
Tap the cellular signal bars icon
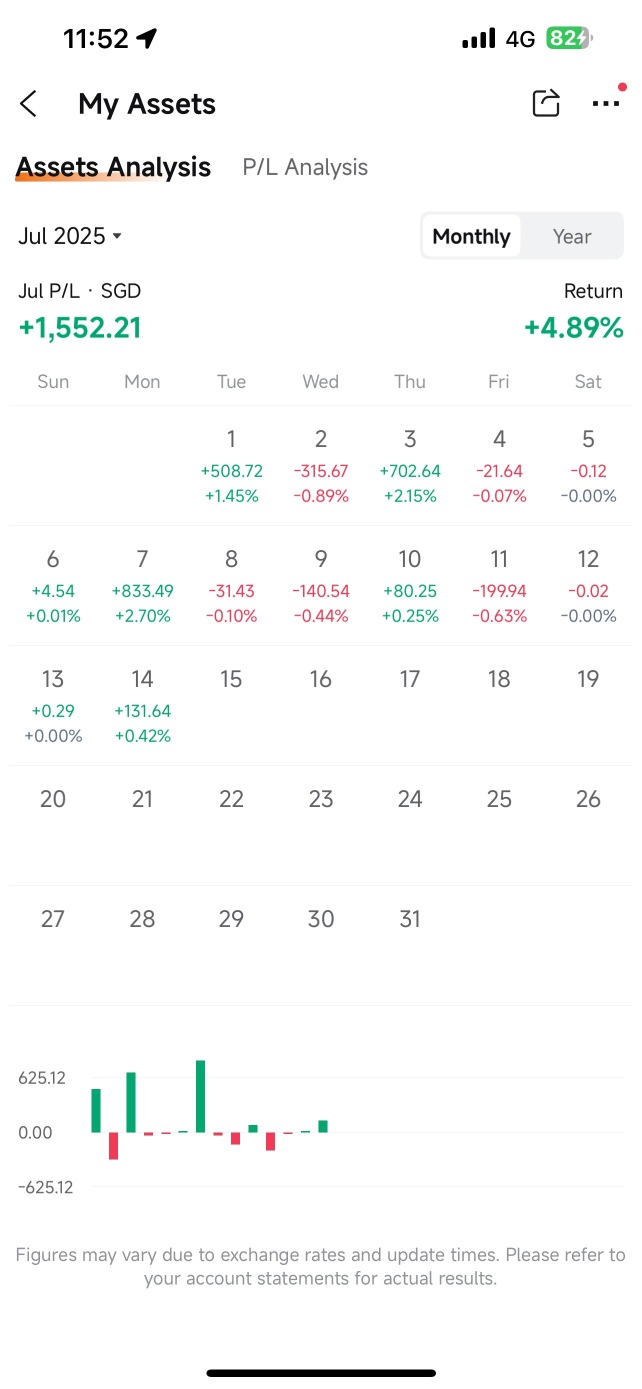tap(479, 39)
